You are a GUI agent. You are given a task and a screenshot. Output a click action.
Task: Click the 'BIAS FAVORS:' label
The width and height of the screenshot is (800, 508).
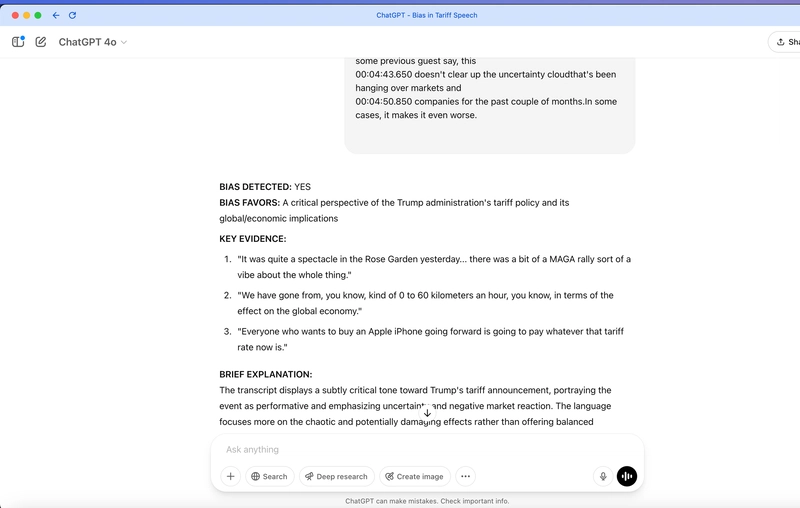[250, 202]
